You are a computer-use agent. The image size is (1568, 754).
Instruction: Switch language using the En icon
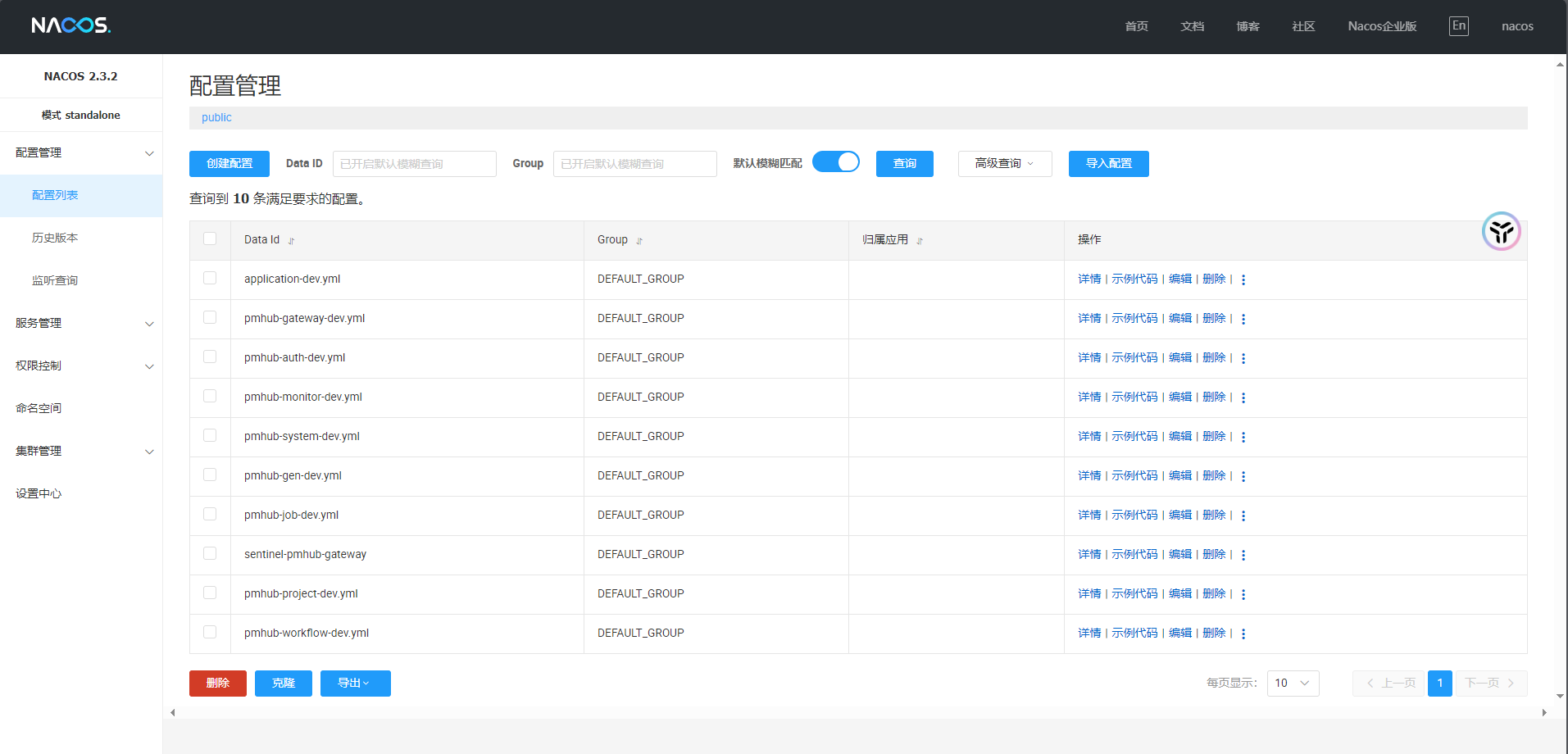click(x=1458, y=25)
